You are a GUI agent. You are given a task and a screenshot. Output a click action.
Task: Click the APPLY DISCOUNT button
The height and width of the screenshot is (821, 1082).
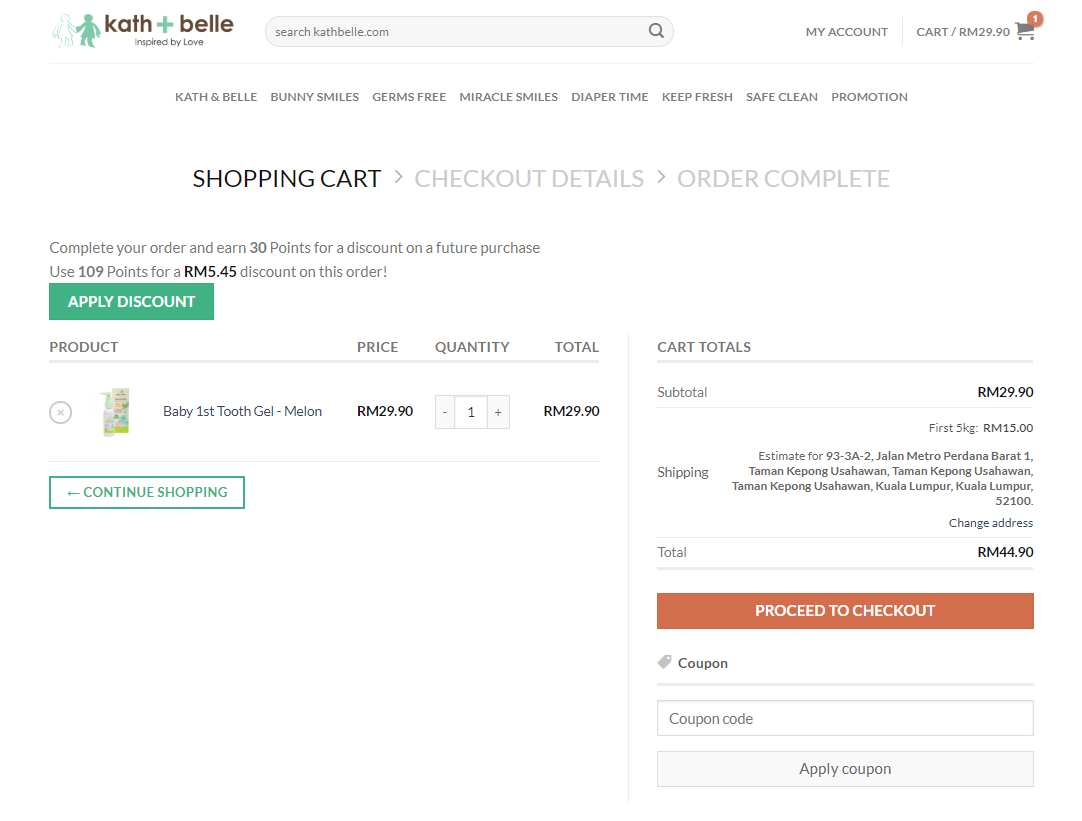click(131, 301)
